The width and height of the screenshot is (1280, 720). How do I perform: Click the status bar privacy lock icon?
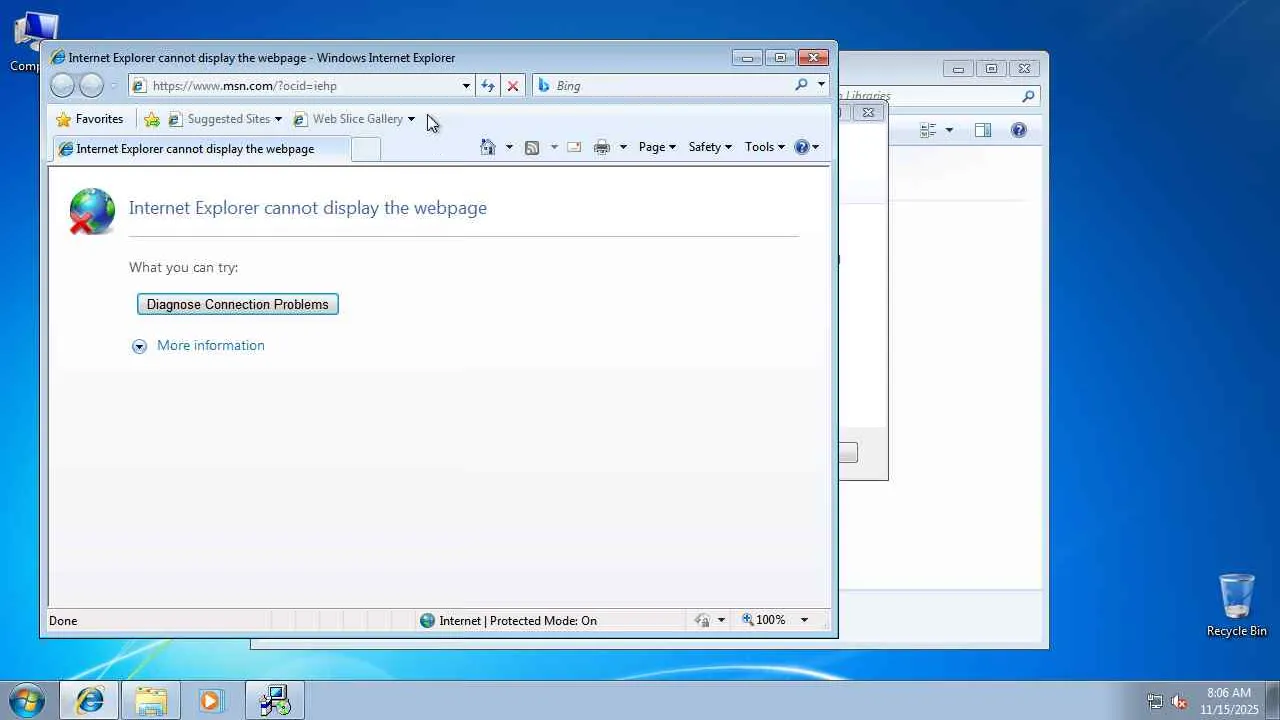pyautogui.click(x=702, y=621)
